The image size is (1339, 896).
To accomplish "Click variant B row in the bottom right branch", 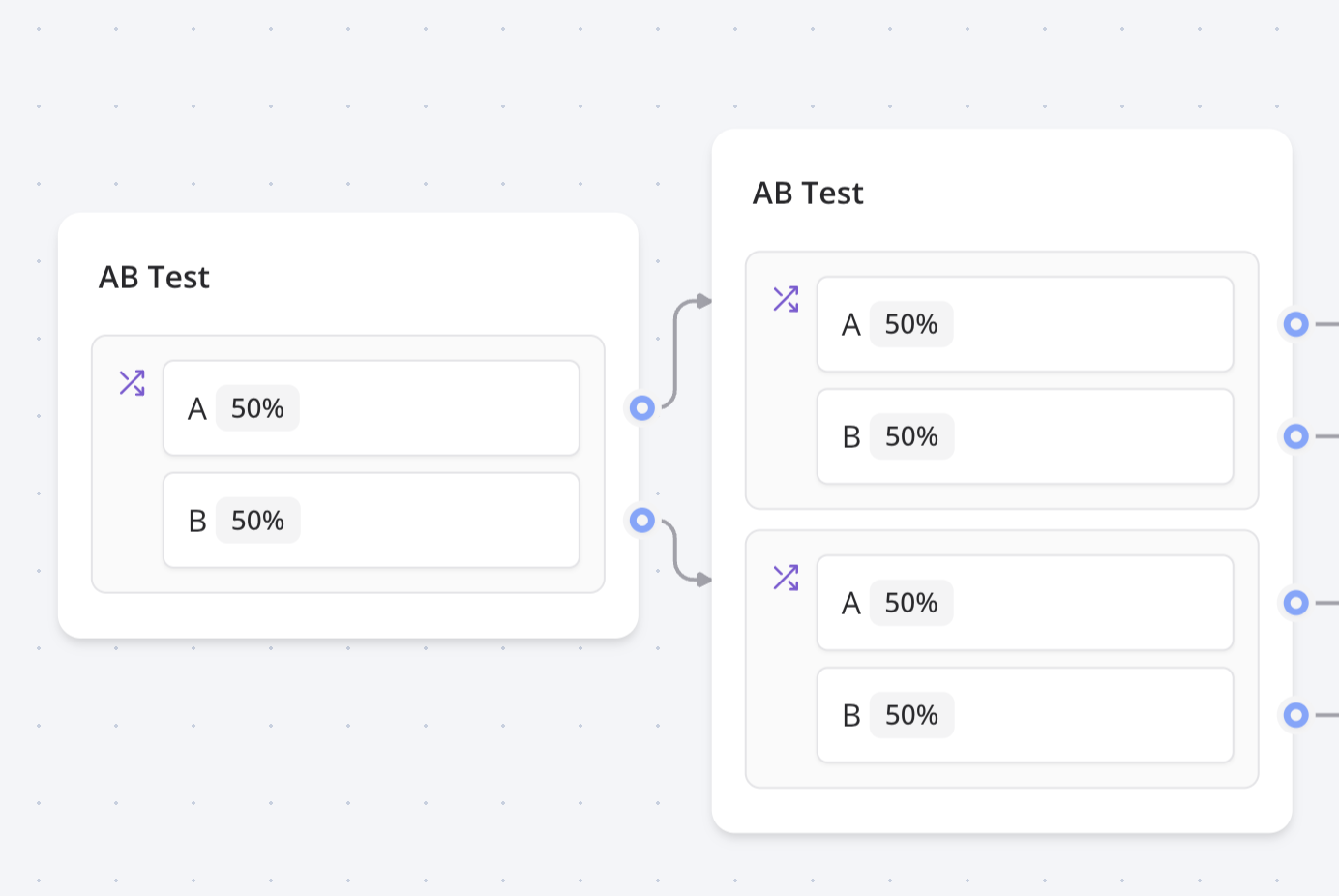I will tap(1025, 715).
